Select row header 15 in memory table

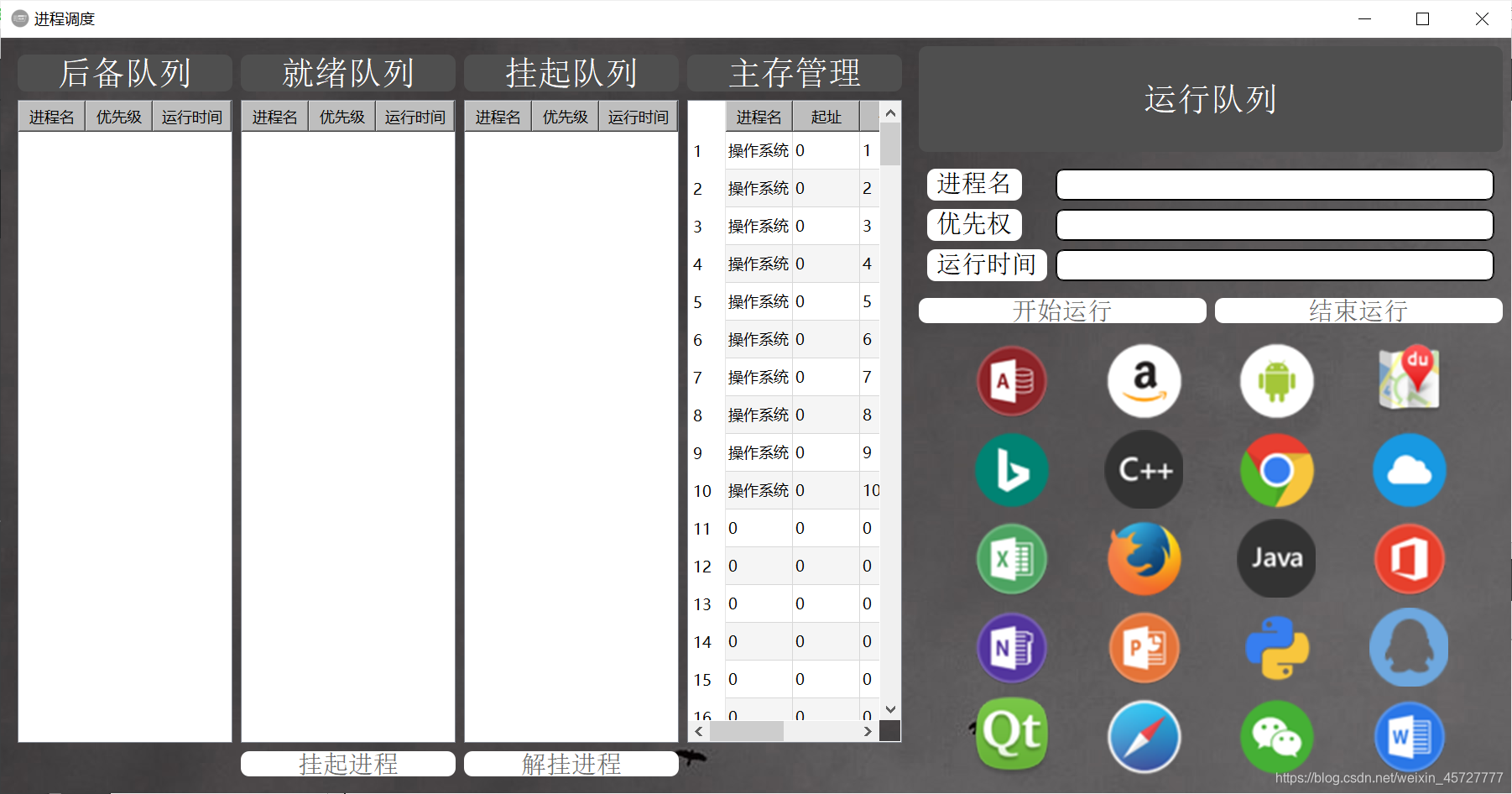coord(706,680)
